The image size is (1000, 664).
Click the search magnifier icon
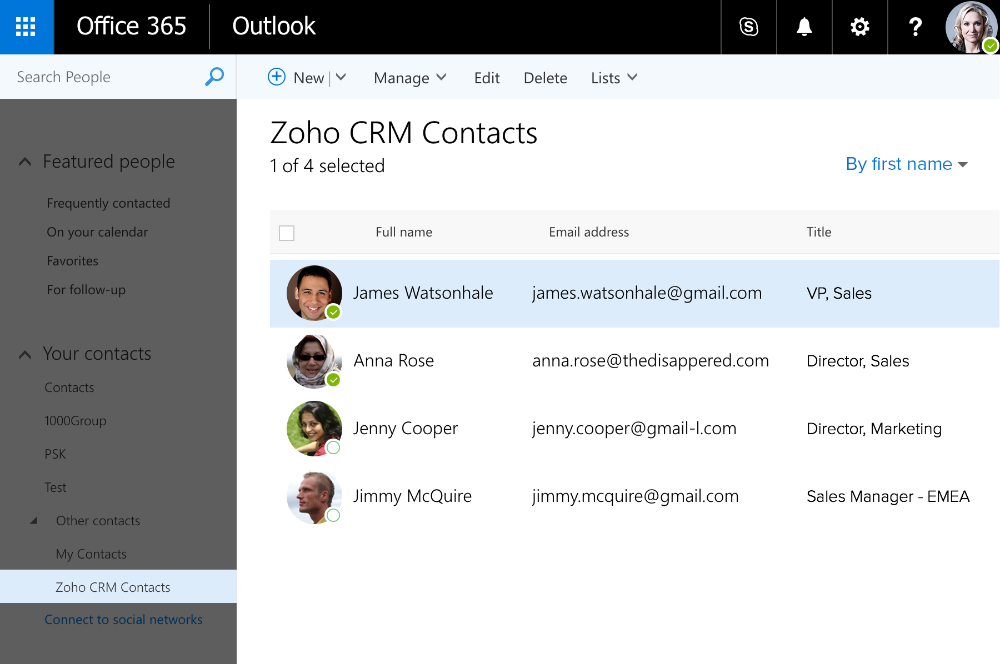click(214, 77)
